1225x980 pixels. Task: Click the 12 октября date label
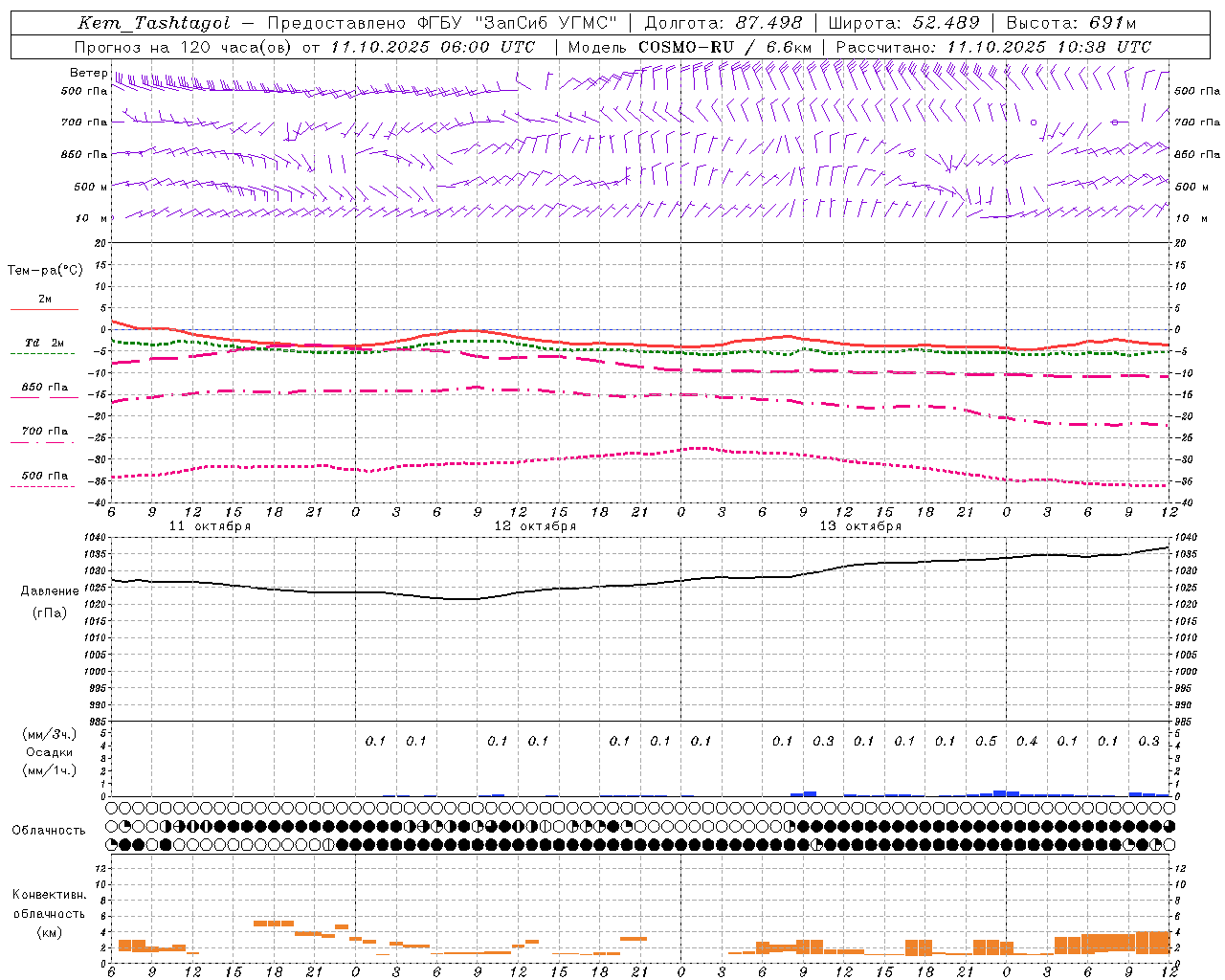(535, 526)
